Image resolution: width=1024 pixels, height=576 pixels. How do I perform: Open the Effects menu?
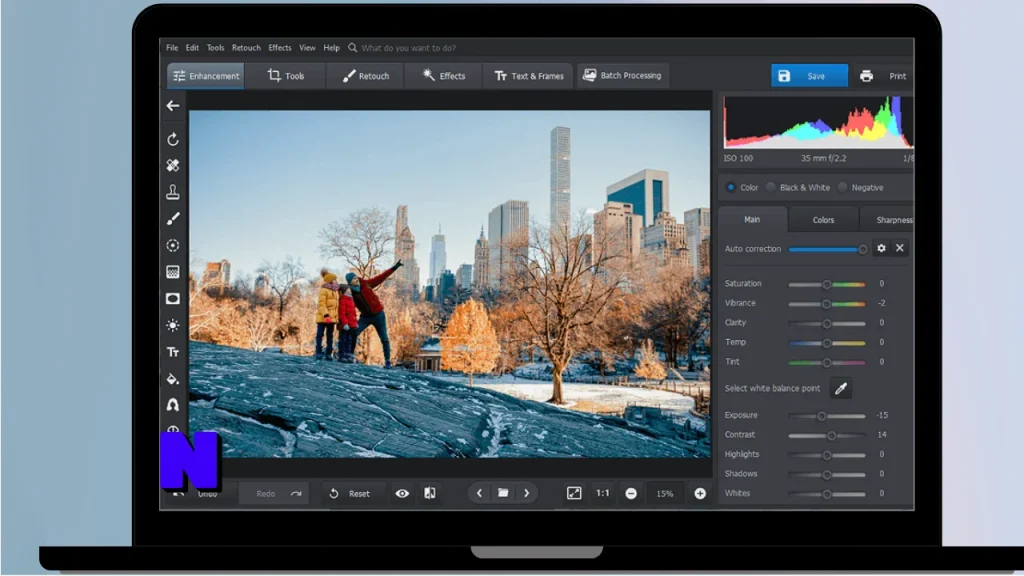click(x=280, y=48)
